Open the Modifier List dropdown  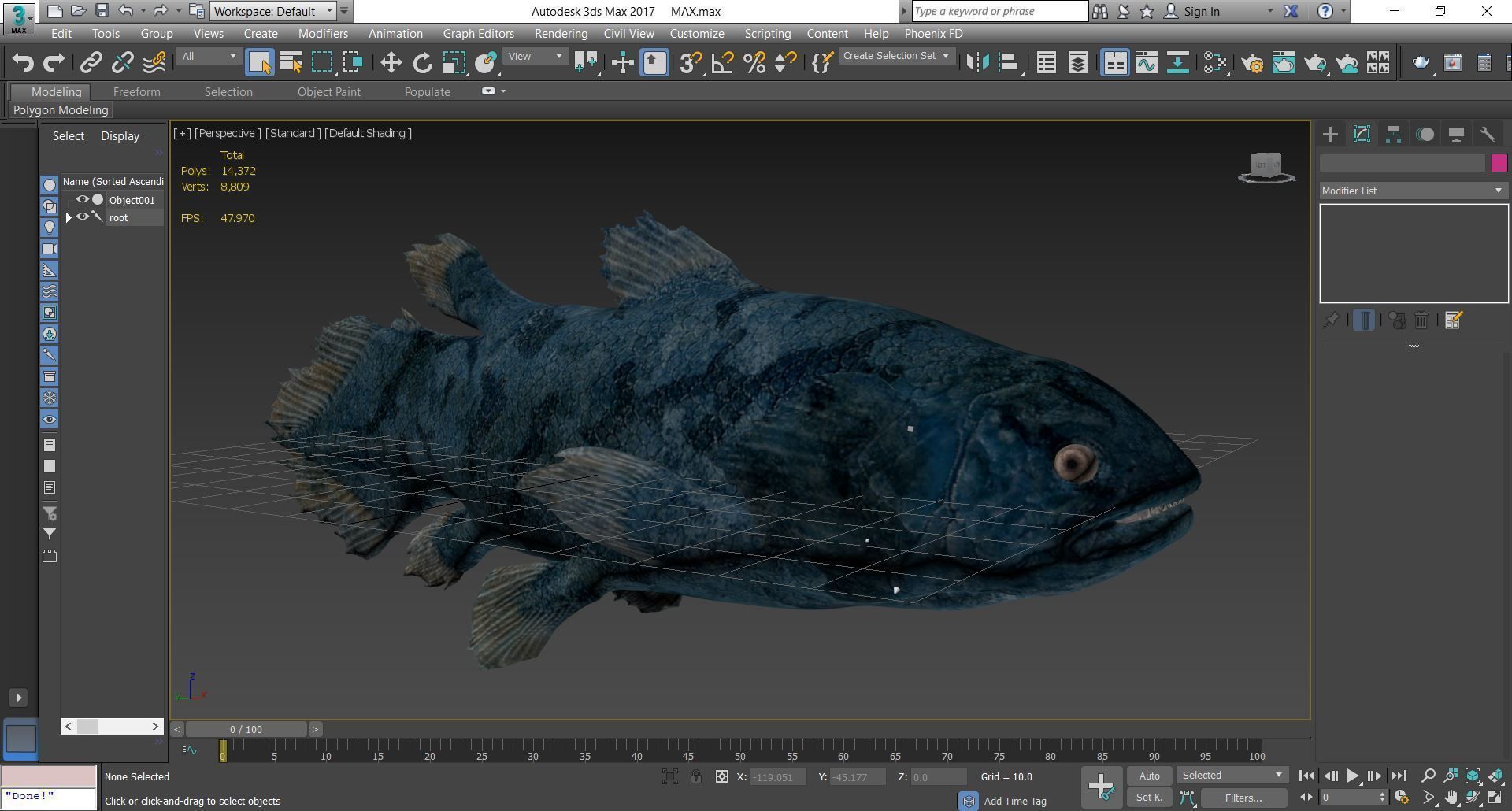coord(1414,191)
